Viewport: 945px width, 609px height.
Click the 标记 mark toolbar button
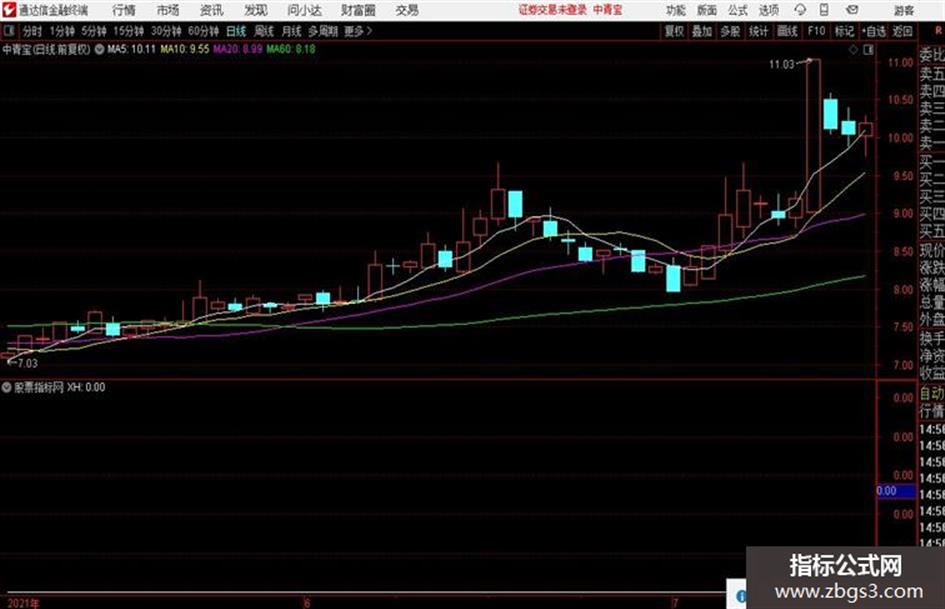pos(844,31)
